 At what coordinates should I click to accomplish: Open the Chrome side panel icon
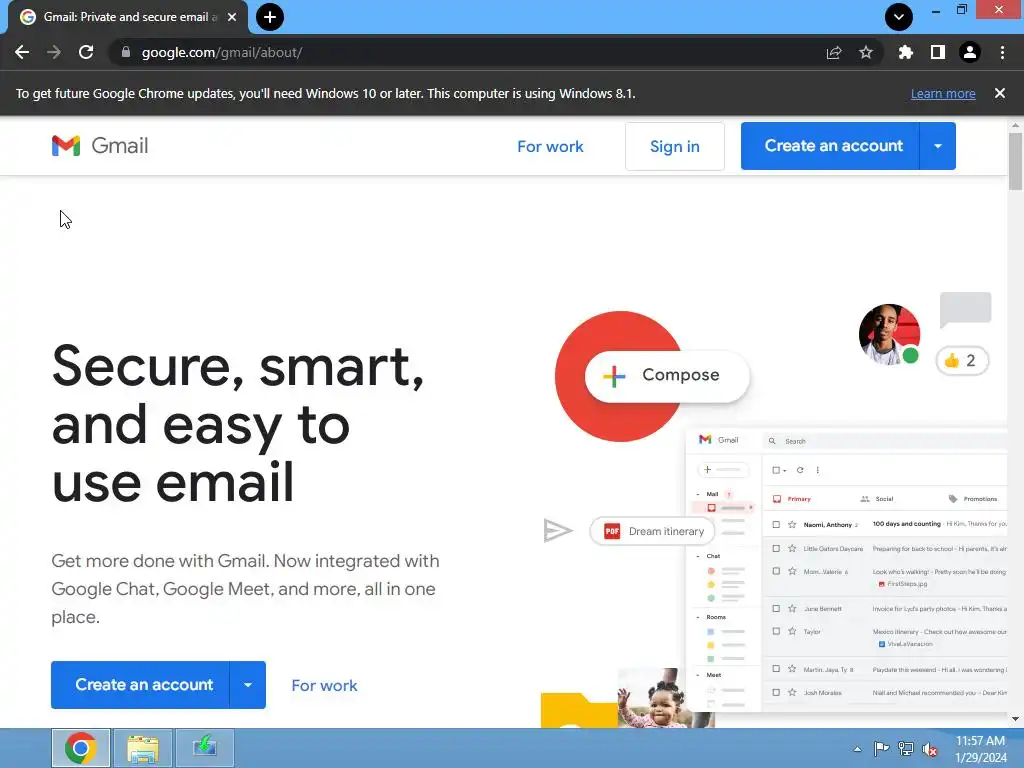[x=938, y=52]
